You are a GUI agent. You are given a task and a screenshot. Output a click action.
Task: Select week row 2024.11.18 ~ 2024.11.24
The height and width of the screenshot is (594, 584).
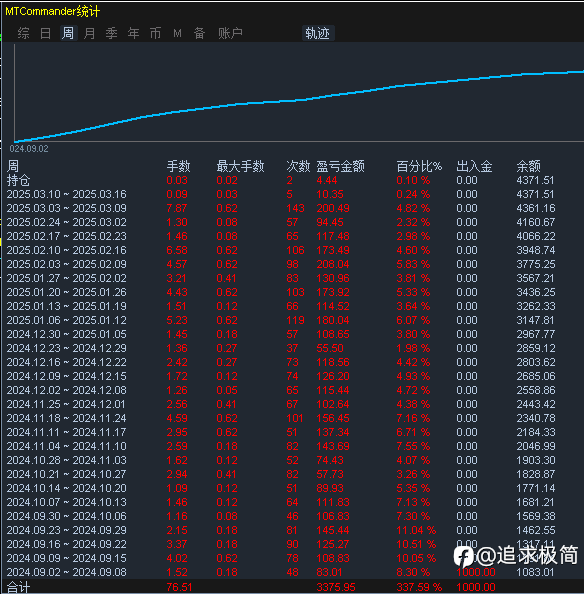pos(292,419)
